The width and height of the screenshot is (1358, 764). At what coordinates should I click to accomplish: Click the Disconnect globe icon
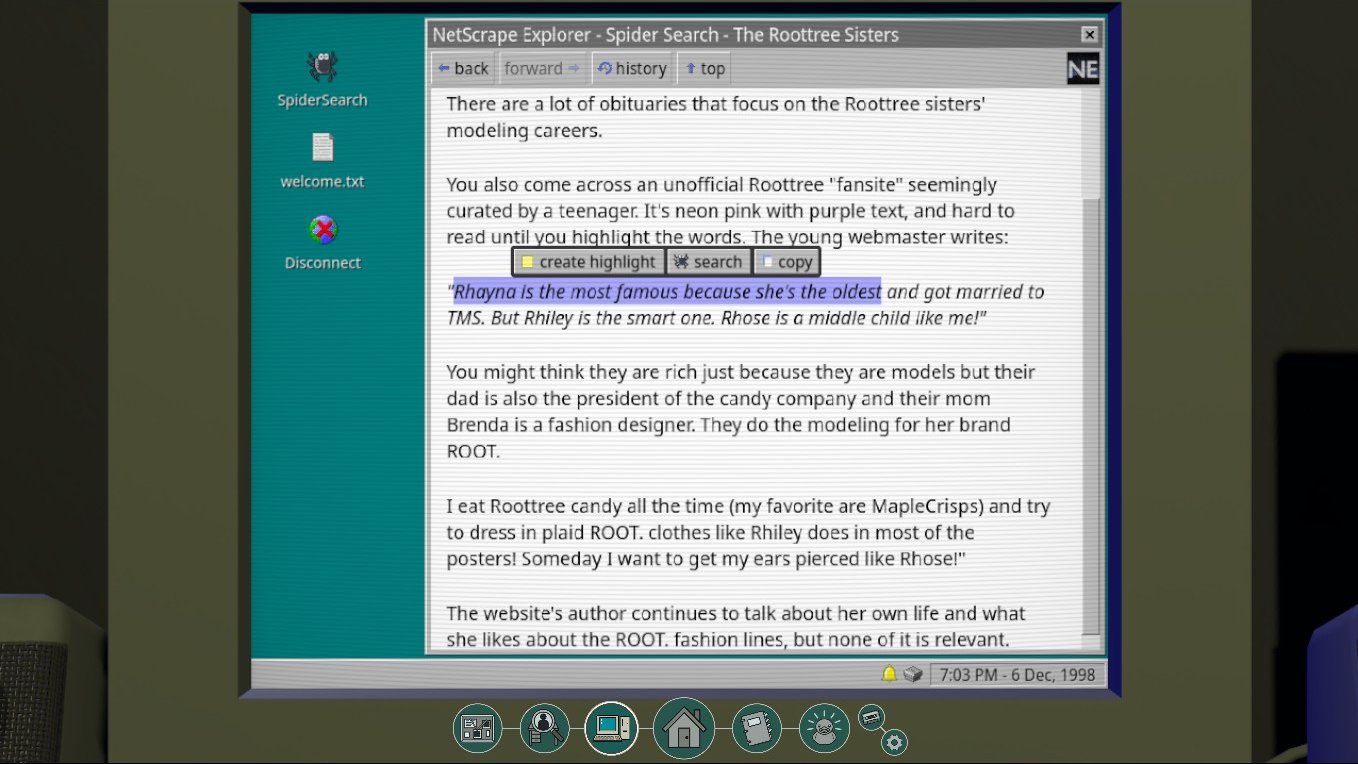click(x=323, y=231)
